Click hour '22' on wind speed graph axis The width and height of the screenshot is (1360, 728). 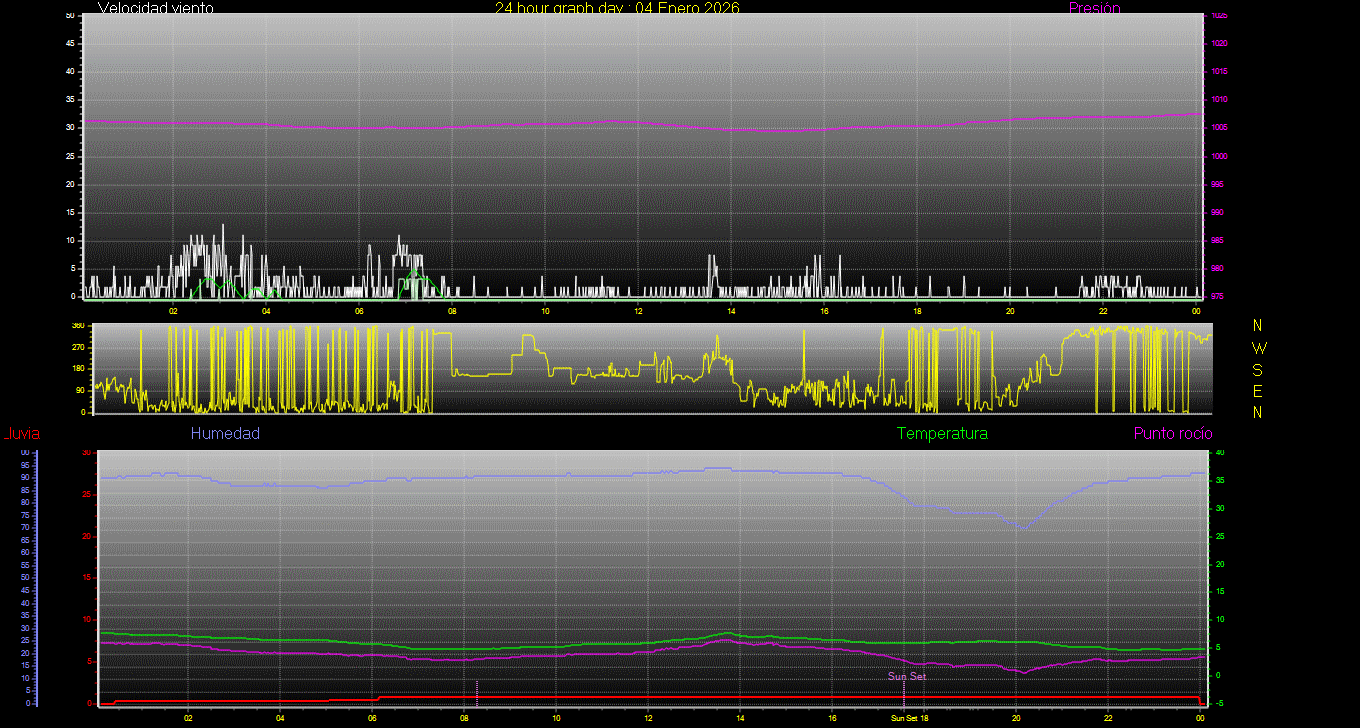pos(1103,311)
